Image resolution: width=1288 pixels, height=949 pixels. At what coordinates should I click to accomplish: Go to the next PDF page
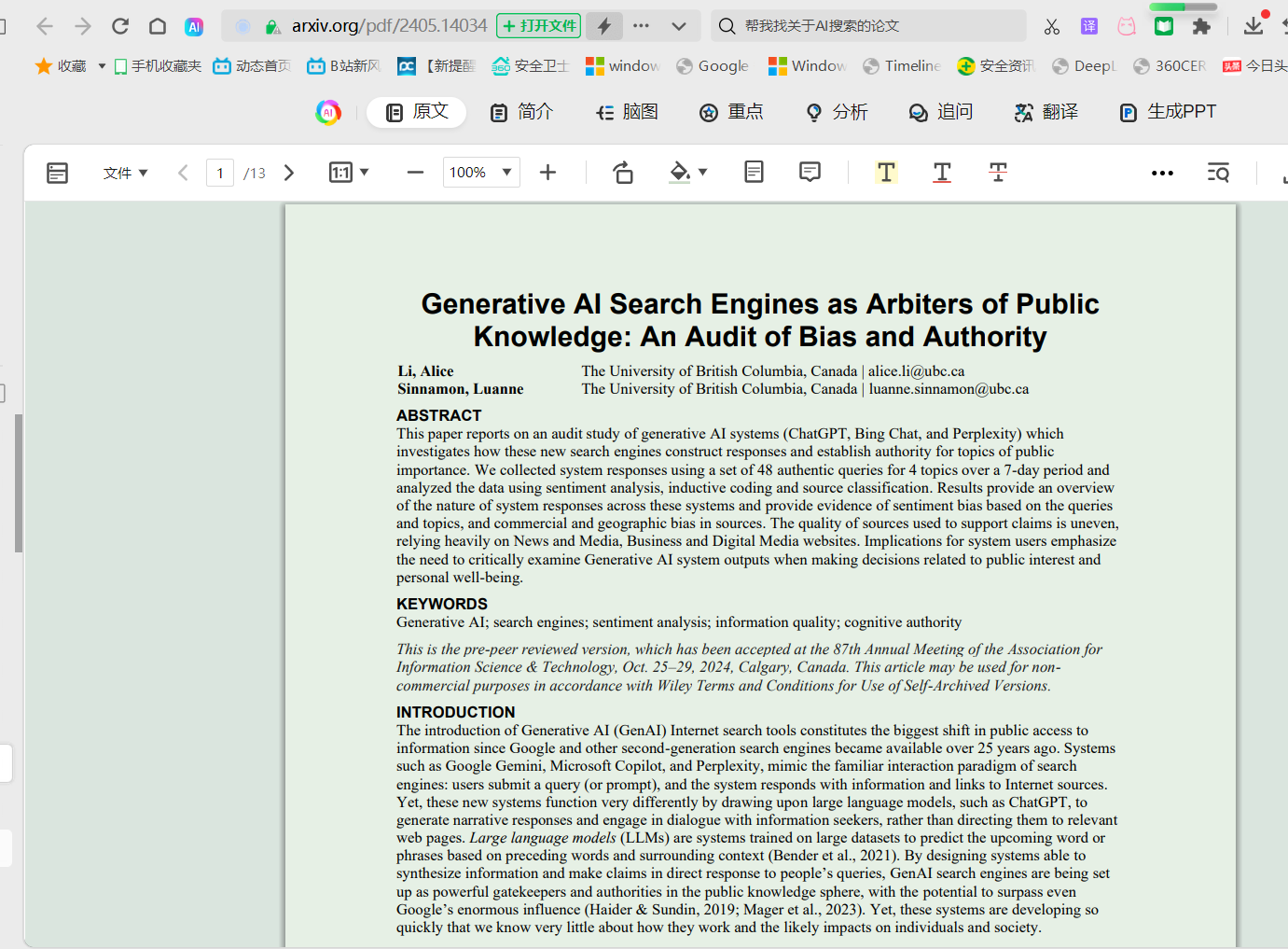coord(289,173)
